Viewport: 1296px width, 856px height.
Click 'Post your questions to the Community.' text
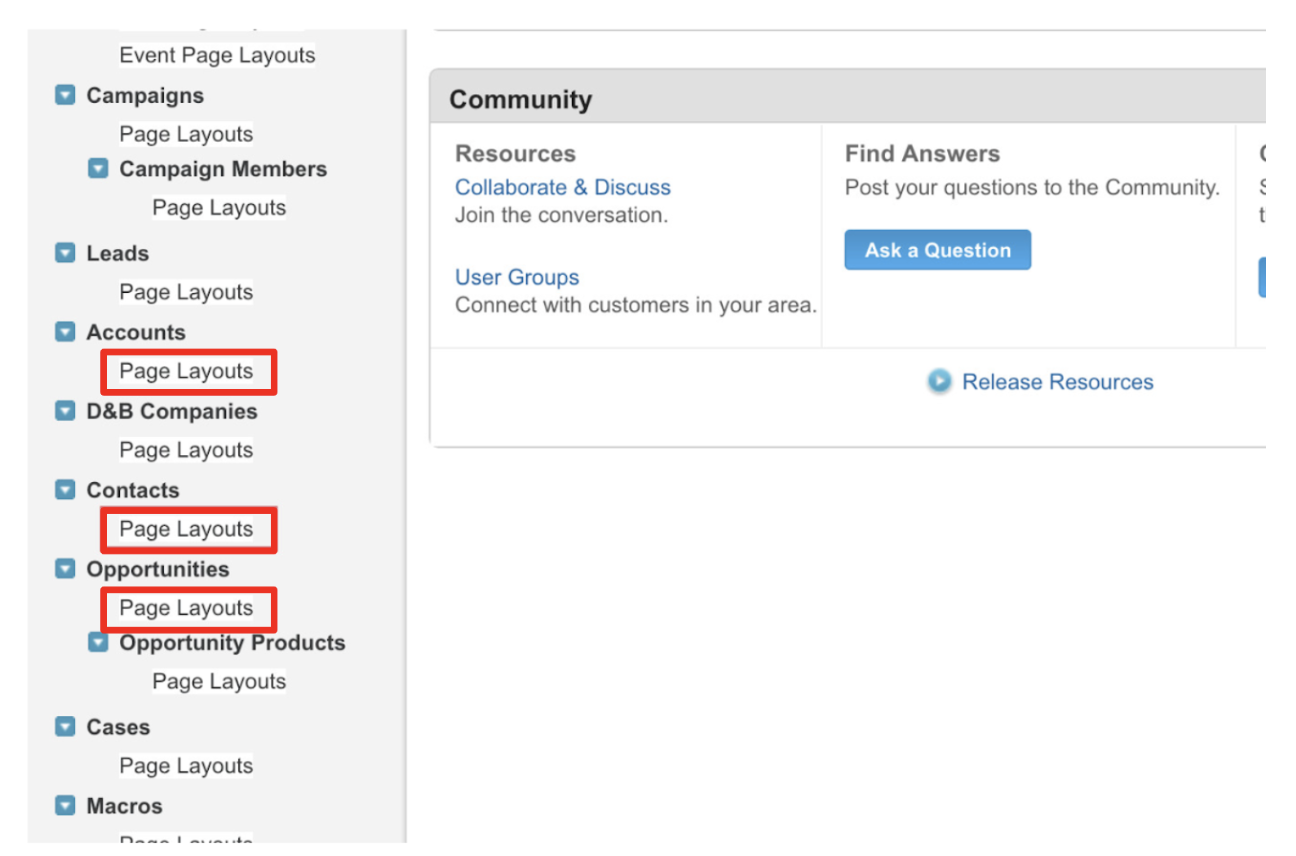pos(1032,187)
